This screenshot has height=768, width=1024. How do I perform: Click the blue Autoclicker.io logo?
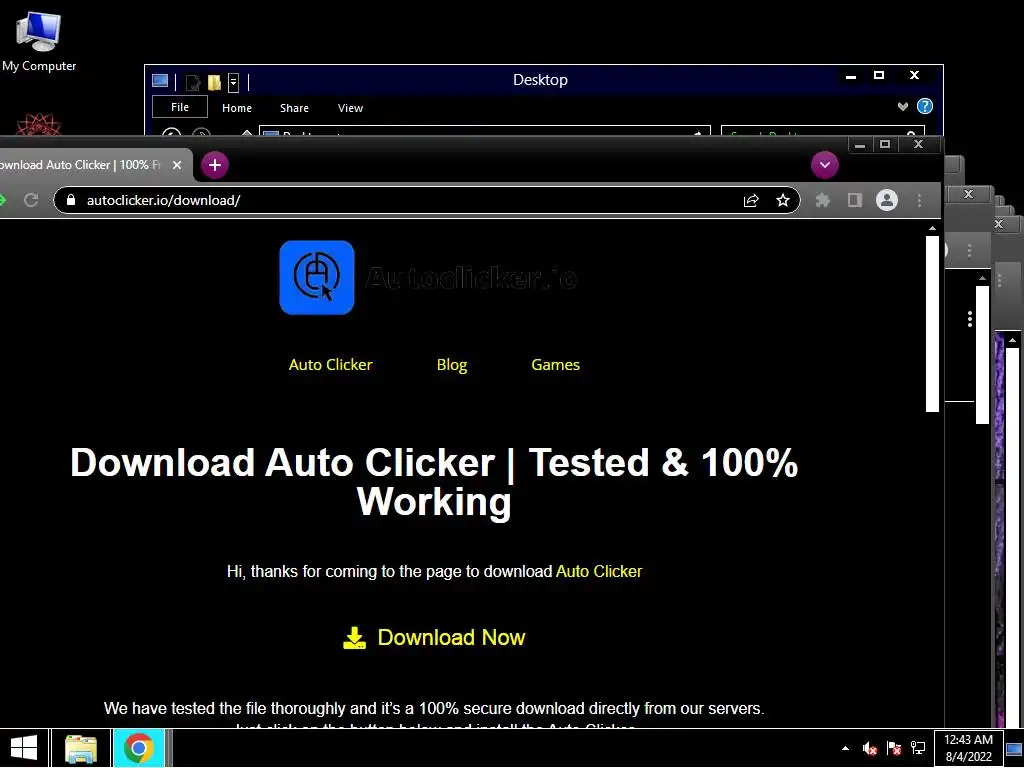pyautogui.click(x=317, y=278)
